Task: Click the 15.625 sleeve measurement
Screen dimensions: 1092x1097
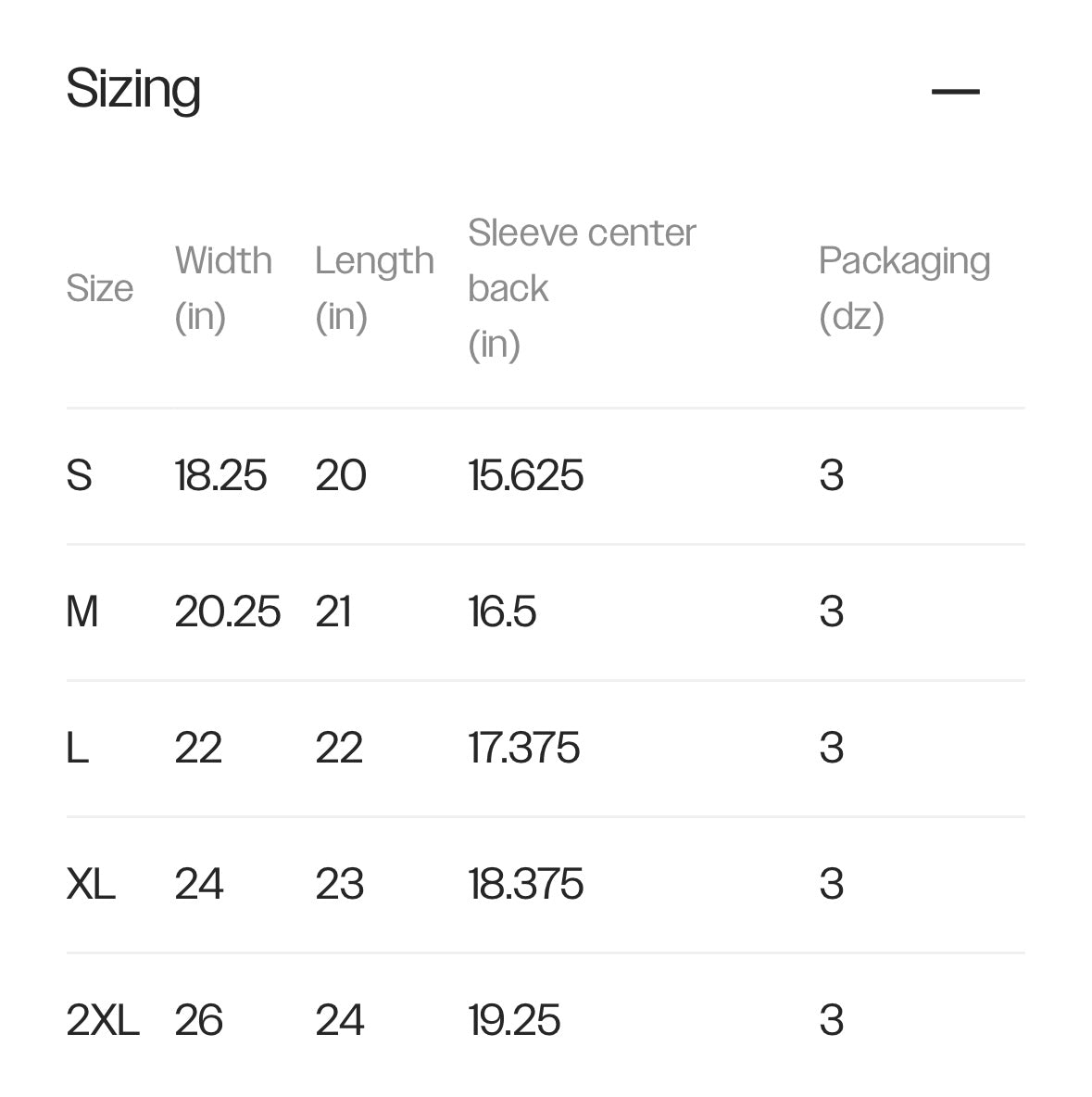Action: [x=525, y=475]
